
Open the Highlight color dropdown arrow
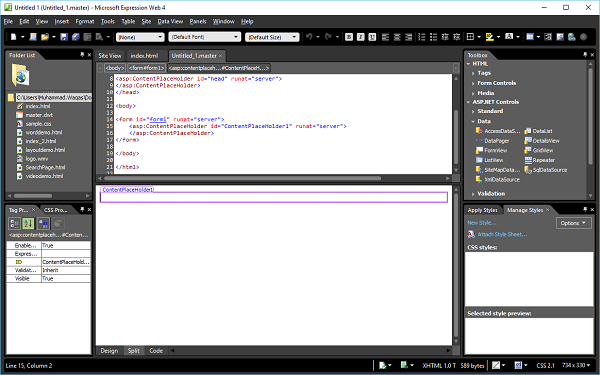pos(498,37)
